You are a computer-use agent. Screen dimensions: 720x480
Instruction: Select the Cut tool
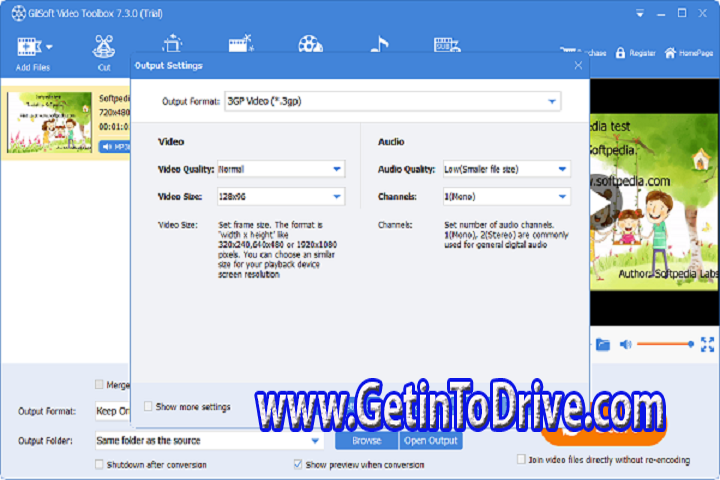[104, 52]
